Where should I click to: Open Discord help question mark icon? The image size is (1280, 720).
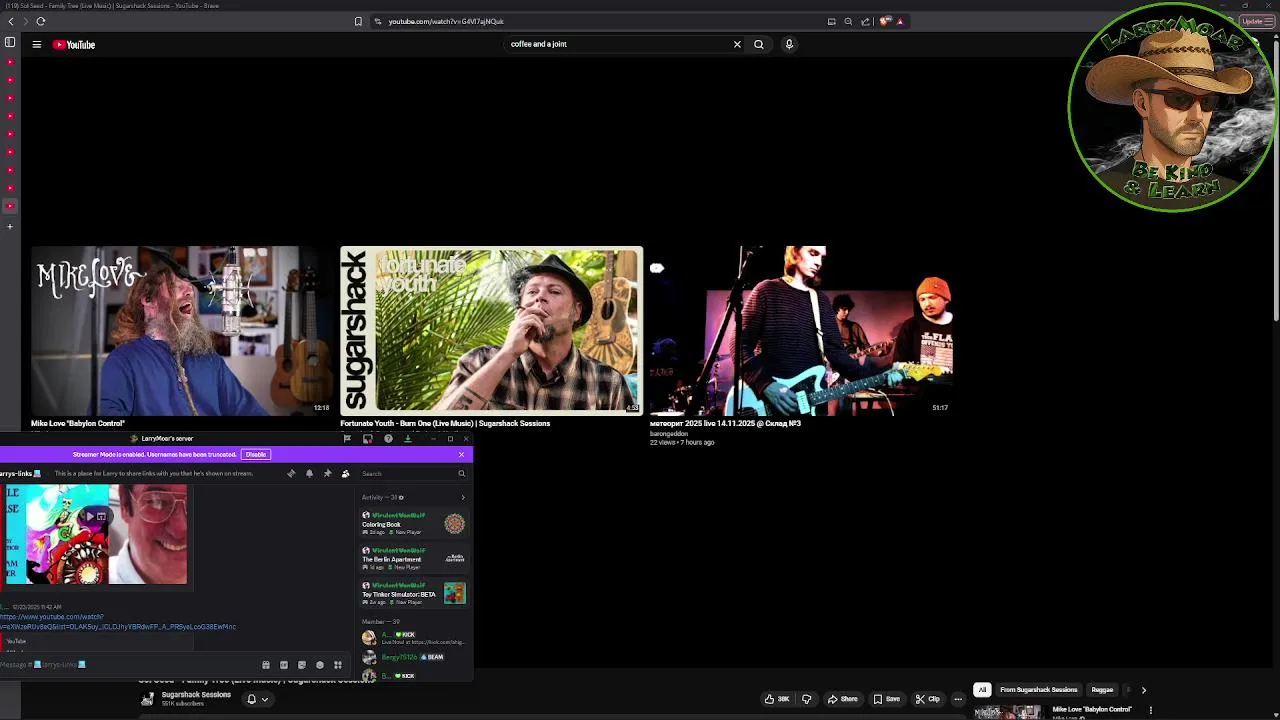point(388,438)
